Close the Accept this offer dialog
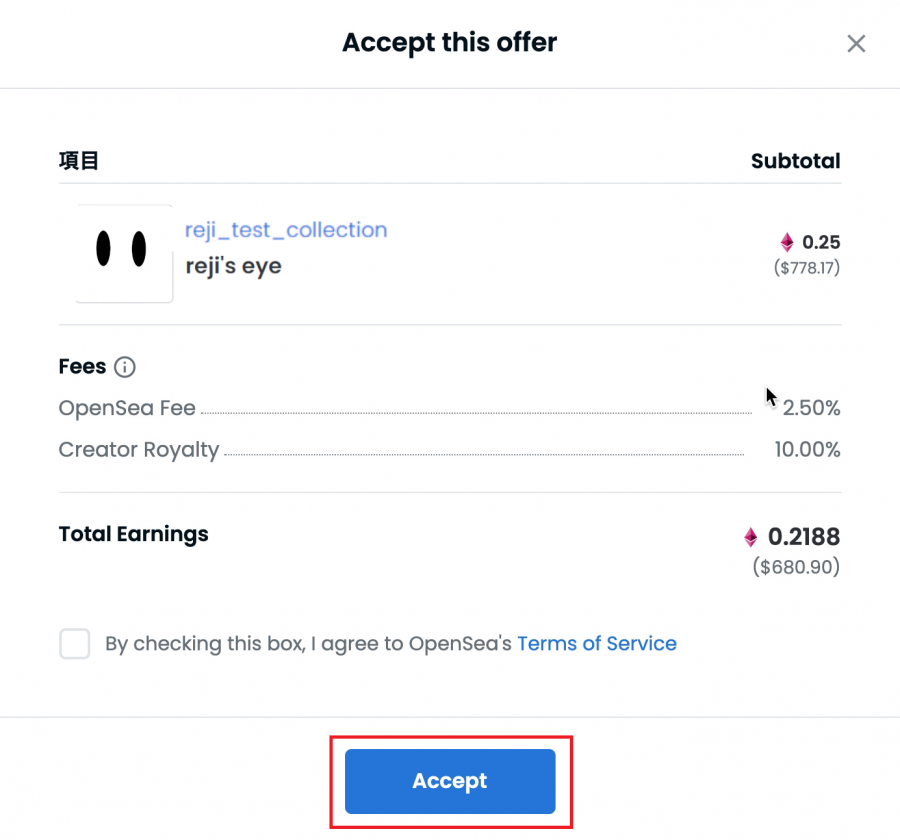Image resolution: width=900 pixels, height=840 pixels. (856, 44)
